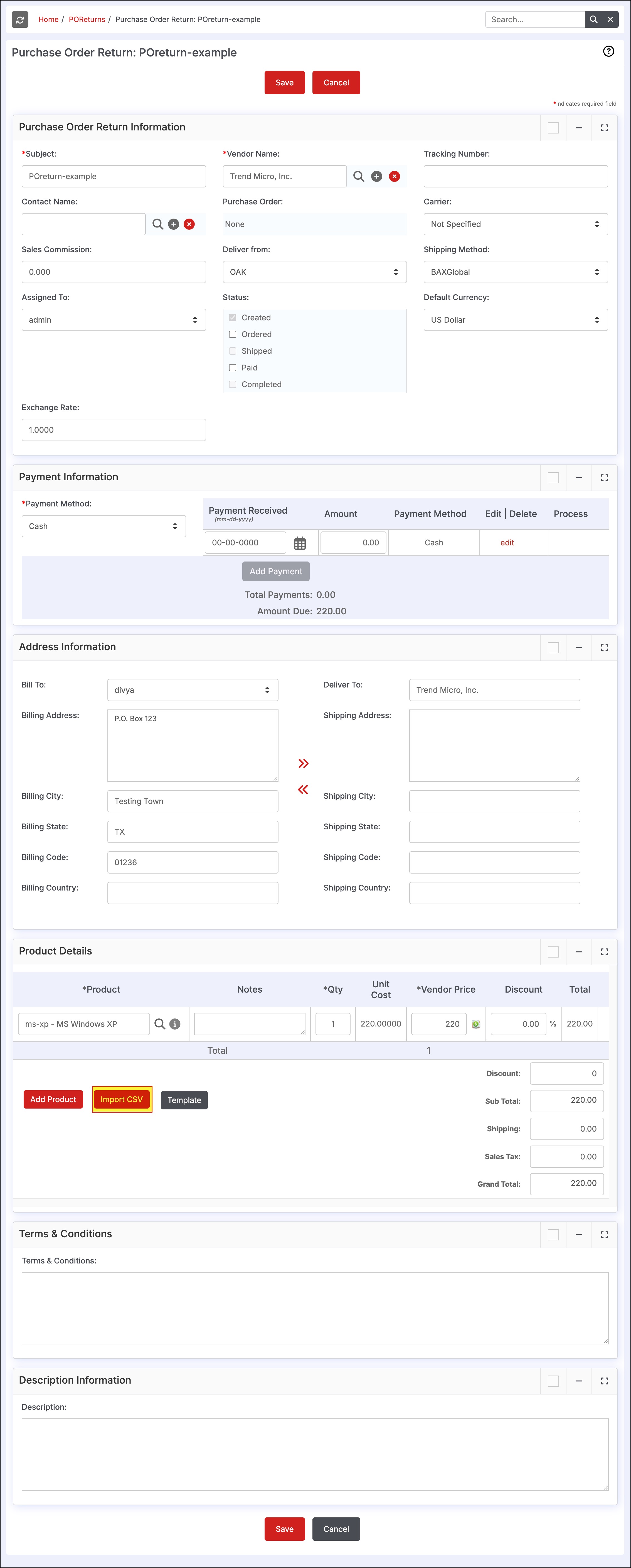Collapse the Payment Information panel
This screenshot has width=631, height=1568.
pos(579,478)
